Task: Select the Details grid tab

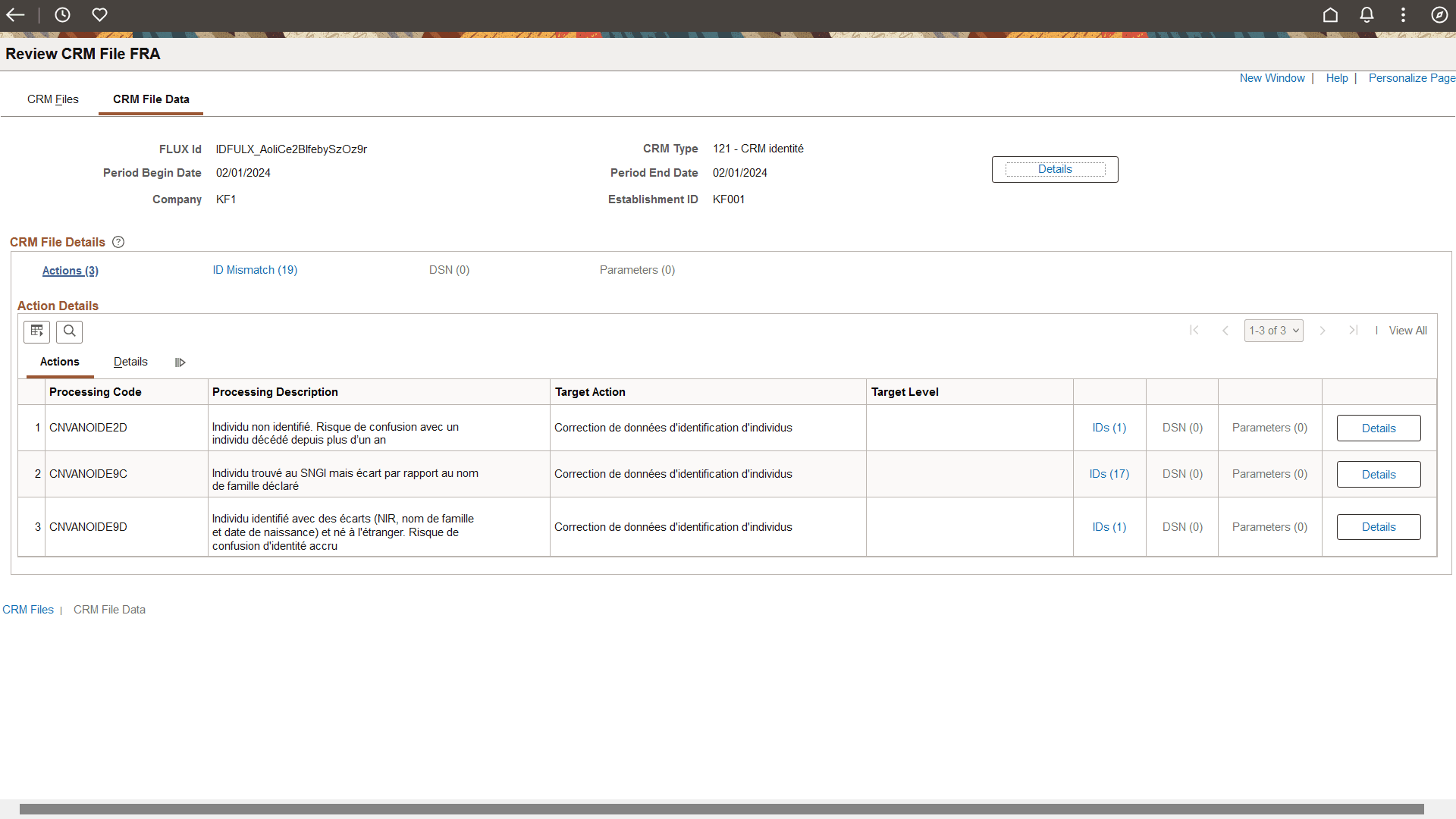Action: pos(130,362)
